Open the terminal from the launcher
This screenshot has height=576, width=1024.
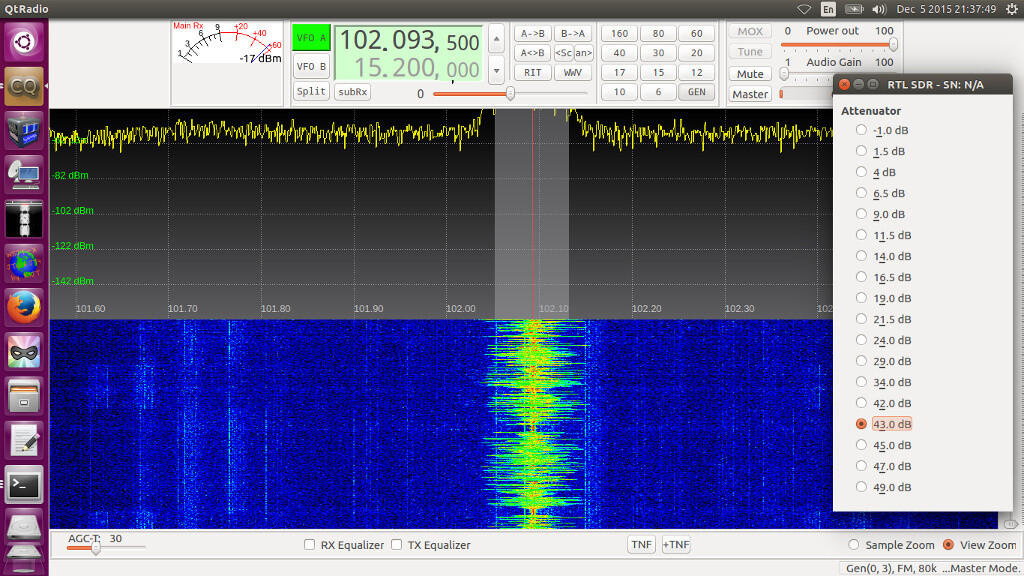tap(24, 484)
